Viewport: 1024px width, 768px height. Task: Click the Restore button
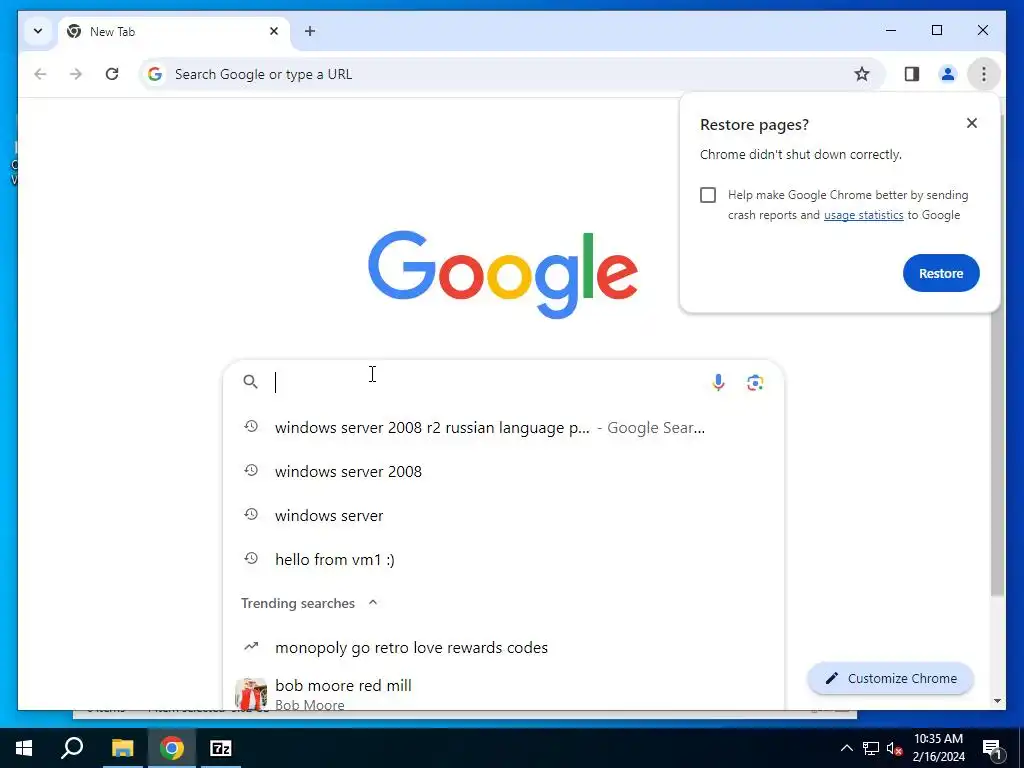click(x=941, y=273)
